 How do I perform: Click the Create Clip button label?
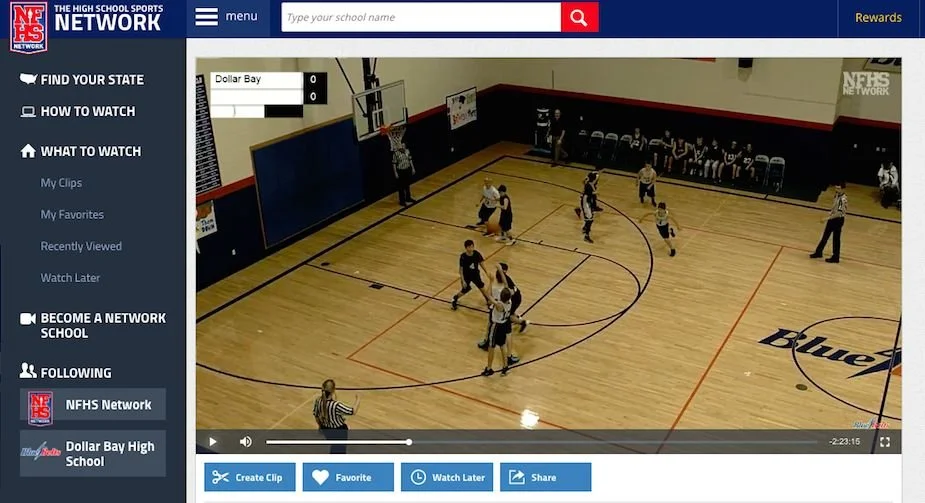pyautogui.click(x=259, y=478)
